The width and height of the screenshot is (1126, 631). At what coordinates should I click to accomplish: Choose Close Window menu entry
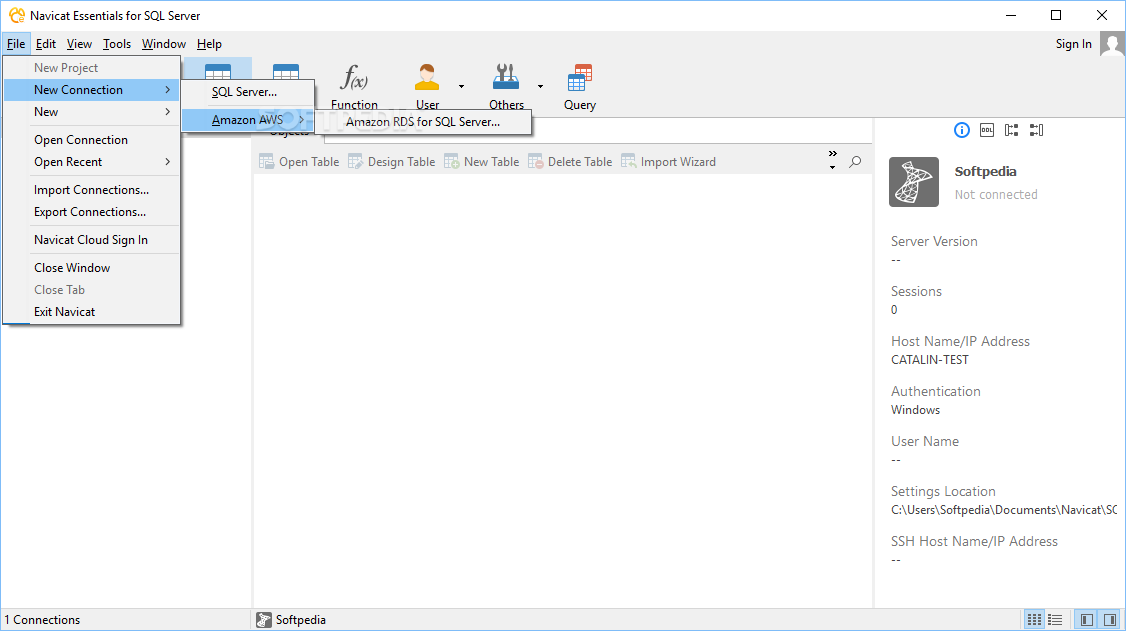[91, 268]
